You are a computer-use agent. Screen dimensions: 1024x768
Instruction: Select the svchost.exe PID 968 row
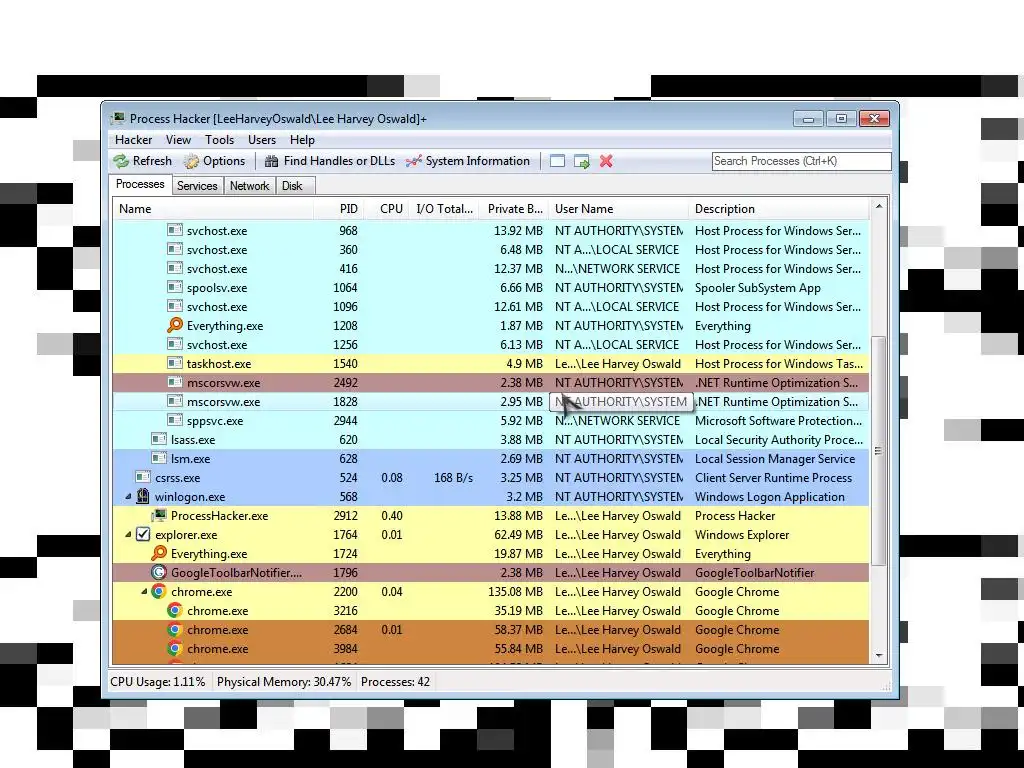[x=491, y=231]
